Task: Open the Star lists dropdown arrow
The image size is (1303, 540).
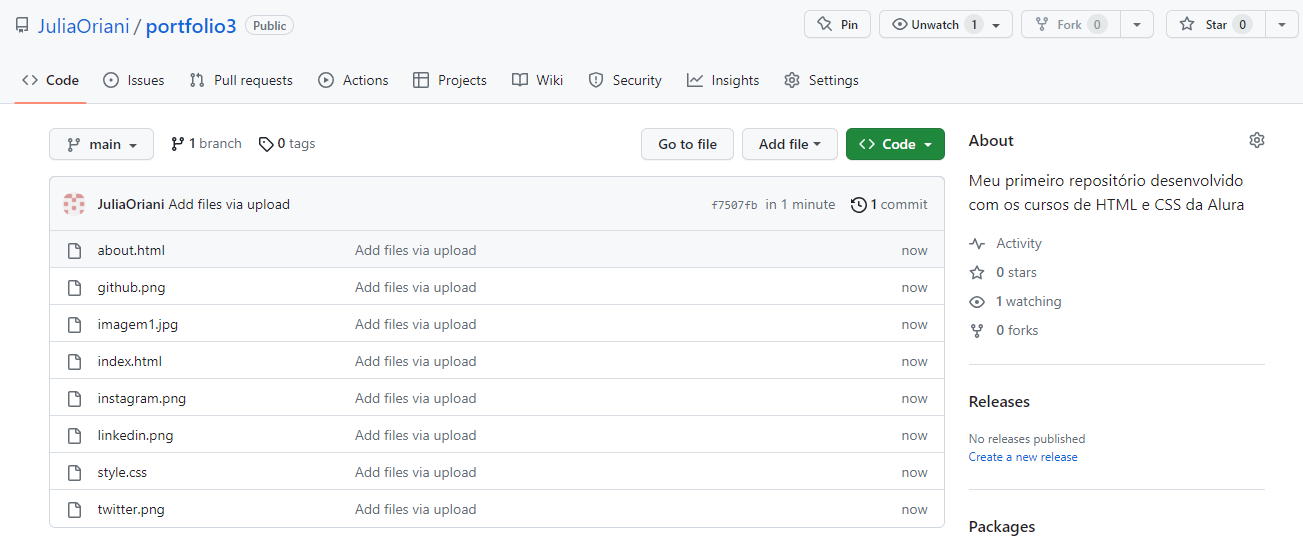Action: [1282, 25]
